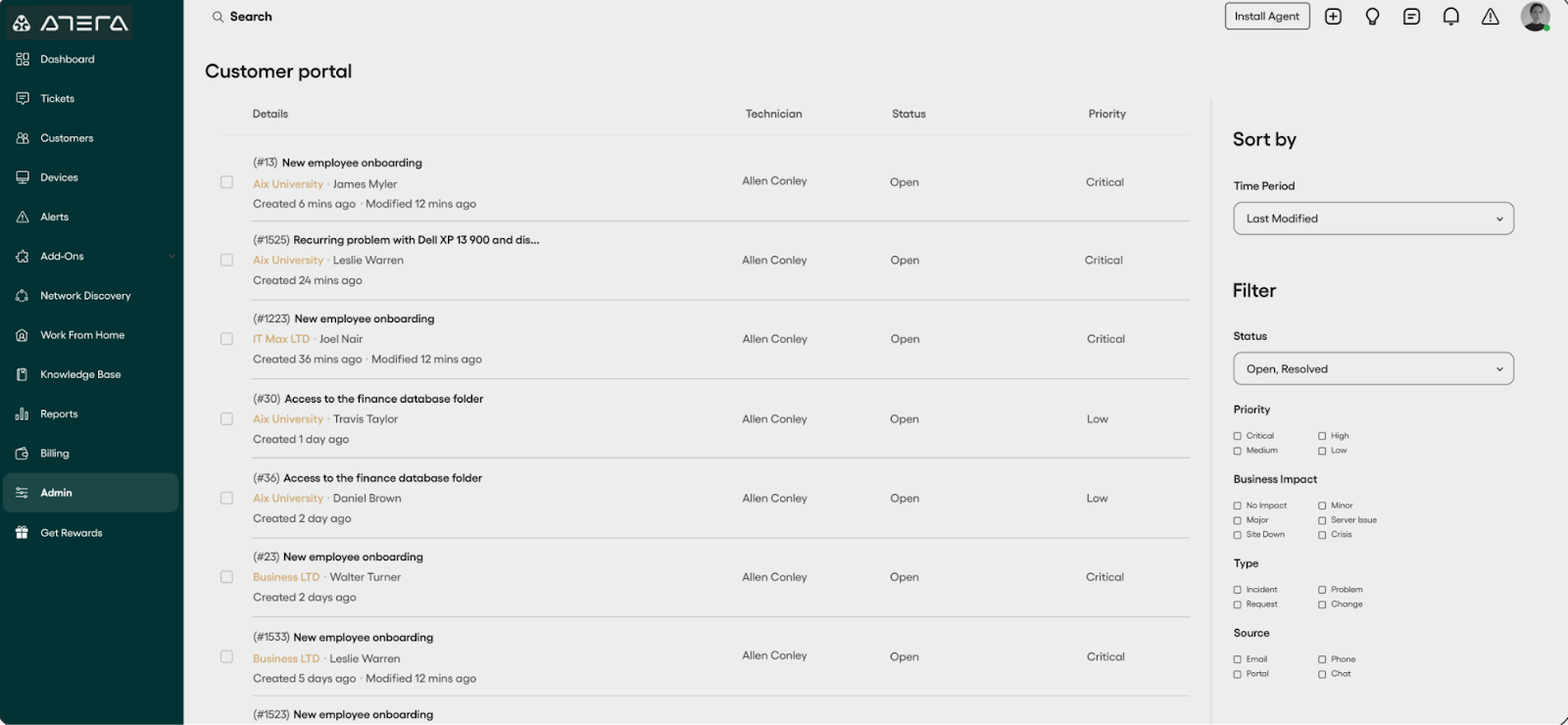Open the Get Rewards page
1568x725 pixels.
(71, 532)
